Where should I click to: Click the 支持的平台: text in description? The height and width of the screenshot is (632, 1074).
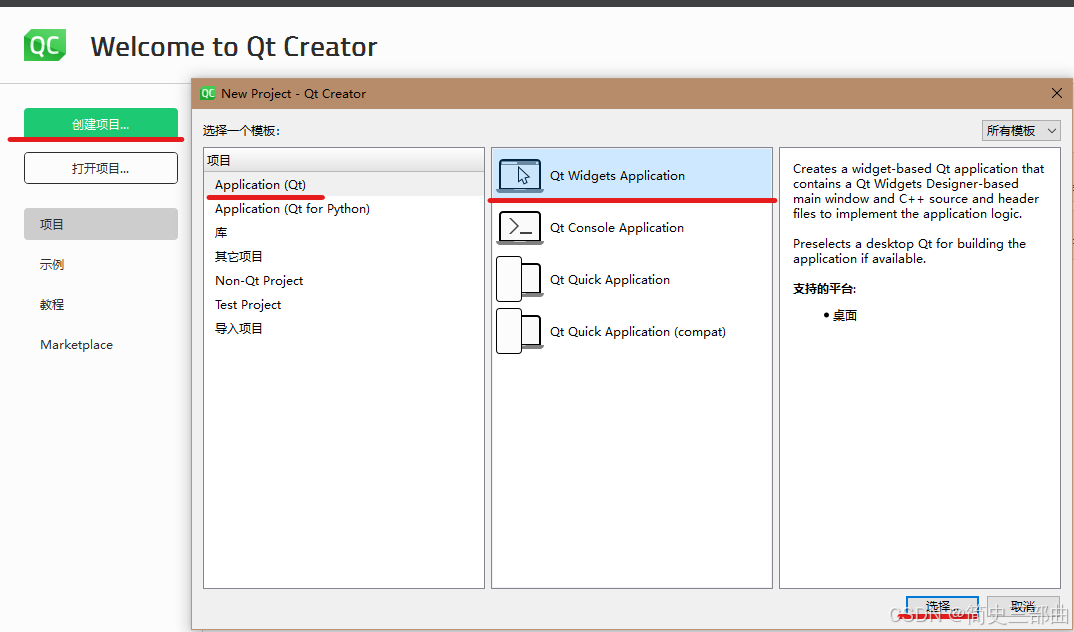point(825,289)
